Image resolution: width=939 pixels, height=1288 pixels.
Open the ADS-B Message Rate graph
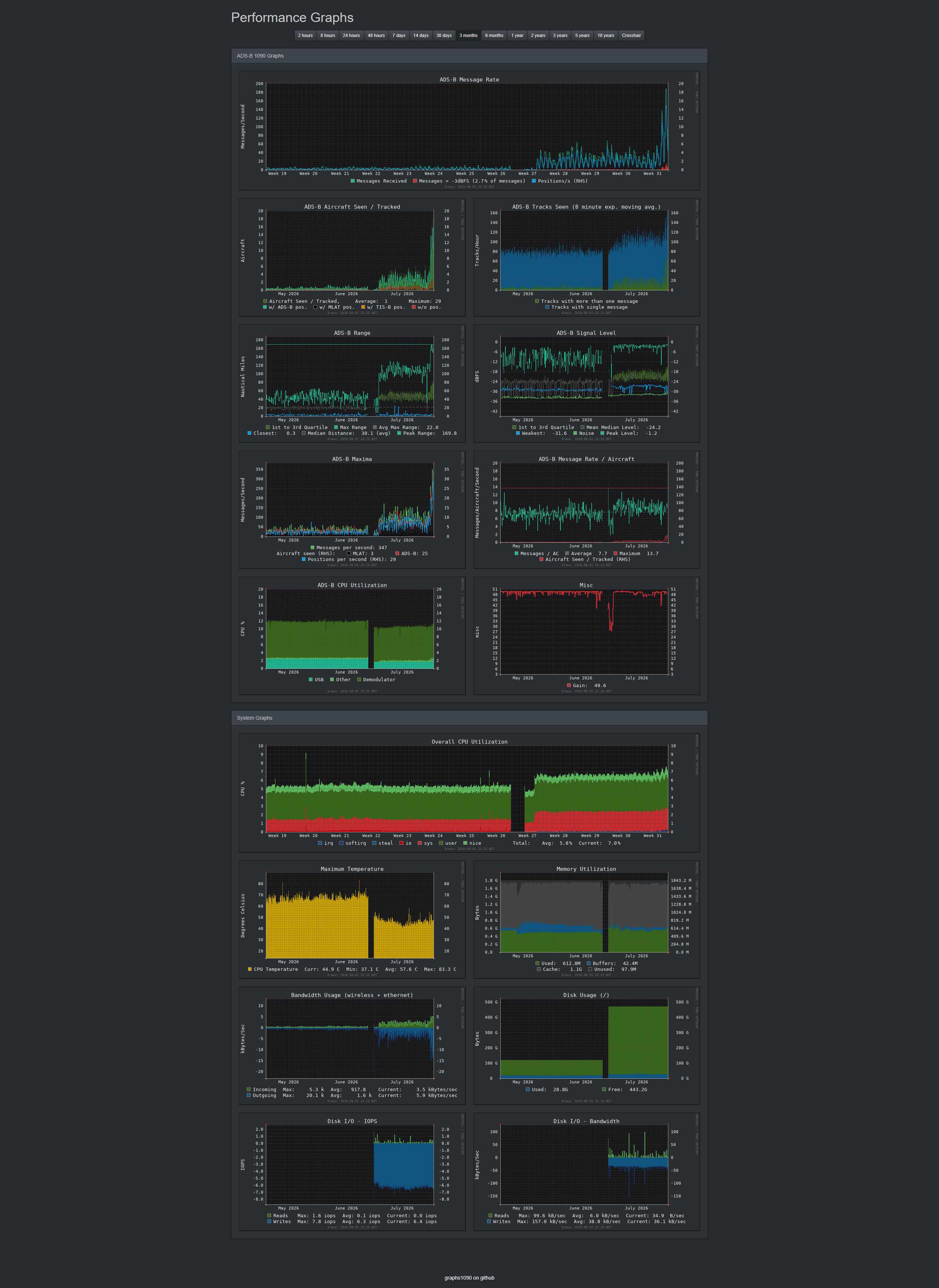[x=469, y=130]
